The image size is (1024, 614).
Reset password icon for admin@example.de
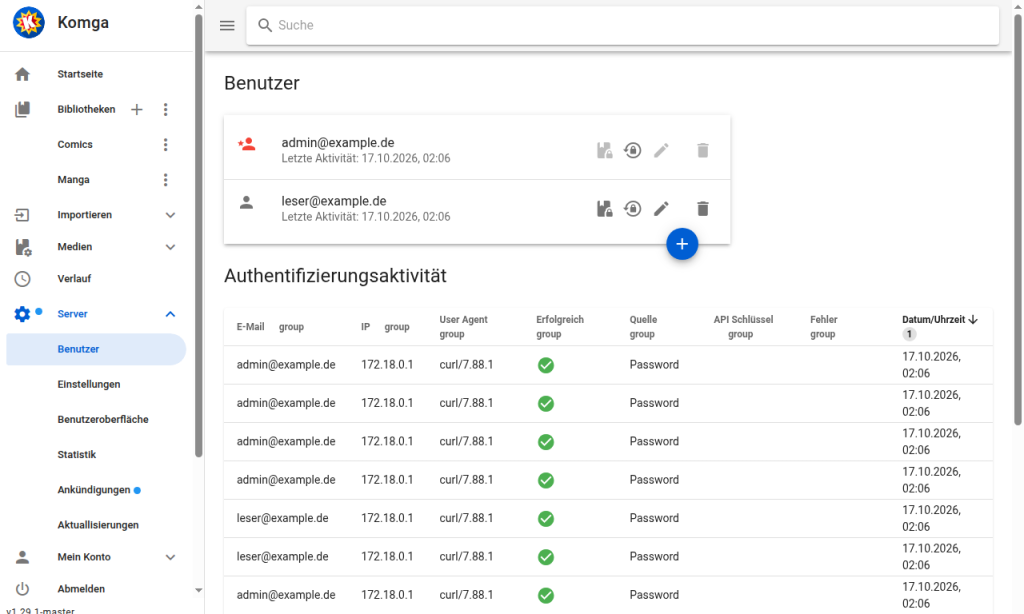tap(632, 151)
